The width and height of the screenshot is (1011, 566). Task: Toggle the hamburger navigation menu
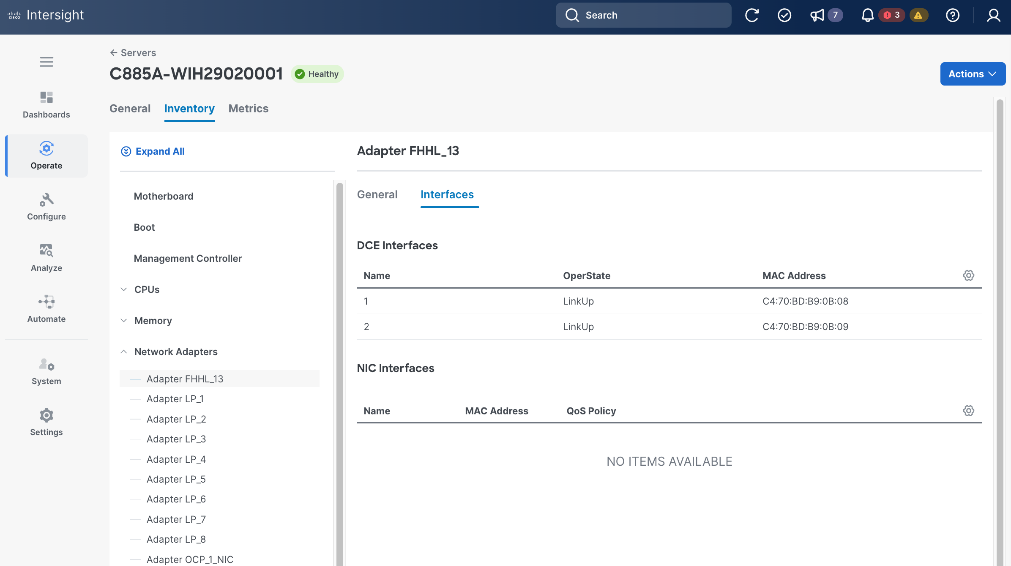pyautogui.click(x=46, y=62)
